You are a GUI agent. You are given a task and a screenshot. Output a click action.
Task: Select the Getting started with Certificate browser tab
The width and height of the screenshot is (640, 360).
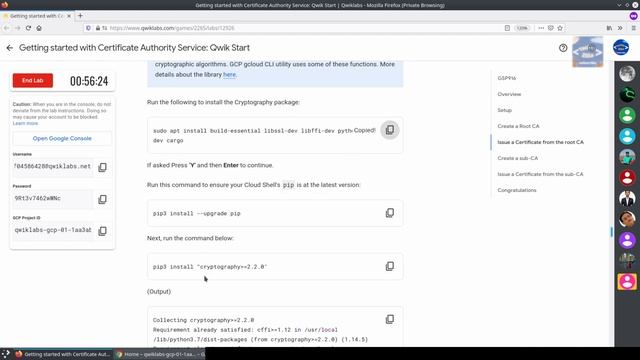click(x=37, y=16)
